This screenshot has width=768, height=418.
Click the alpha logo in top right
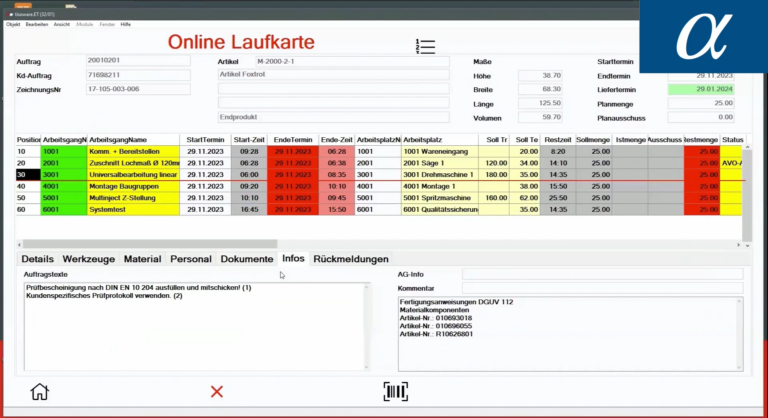pyautogui.click(x=703, y=37)
